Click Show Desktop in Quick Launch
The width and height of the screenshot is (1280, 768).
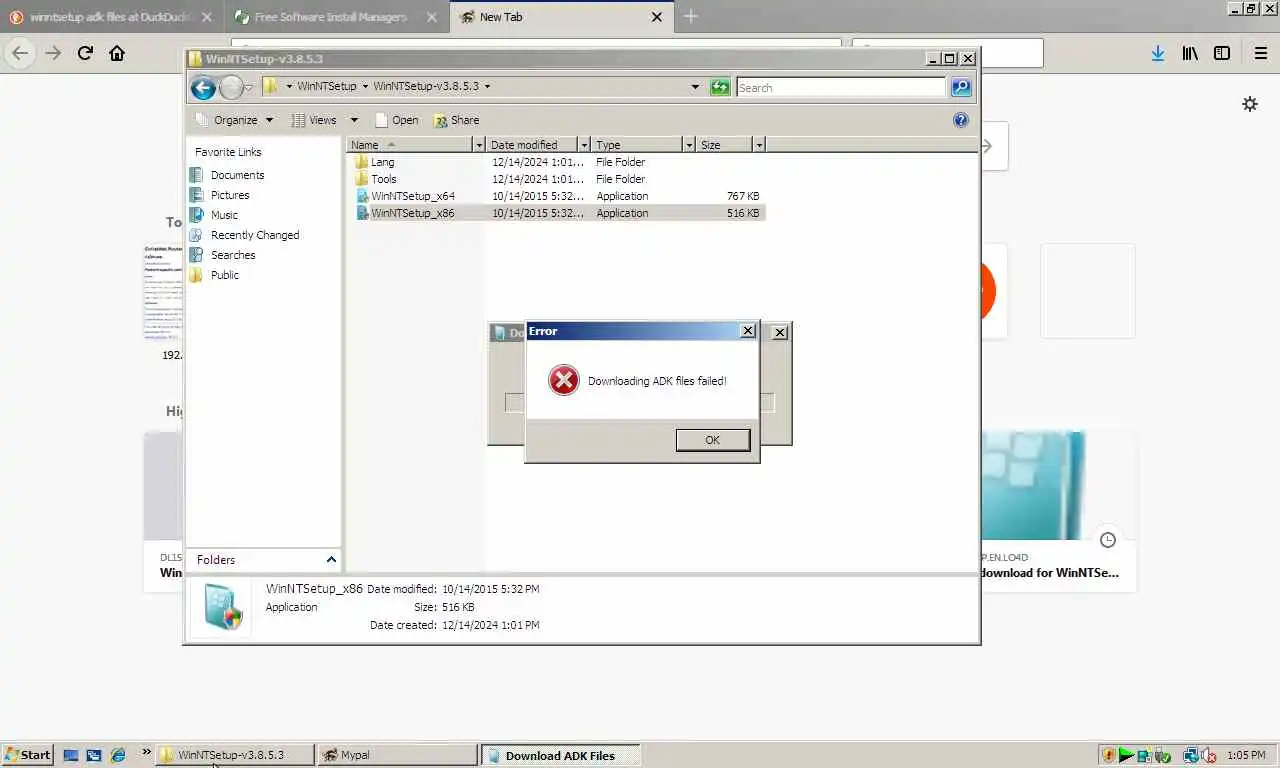click(71, 755)
